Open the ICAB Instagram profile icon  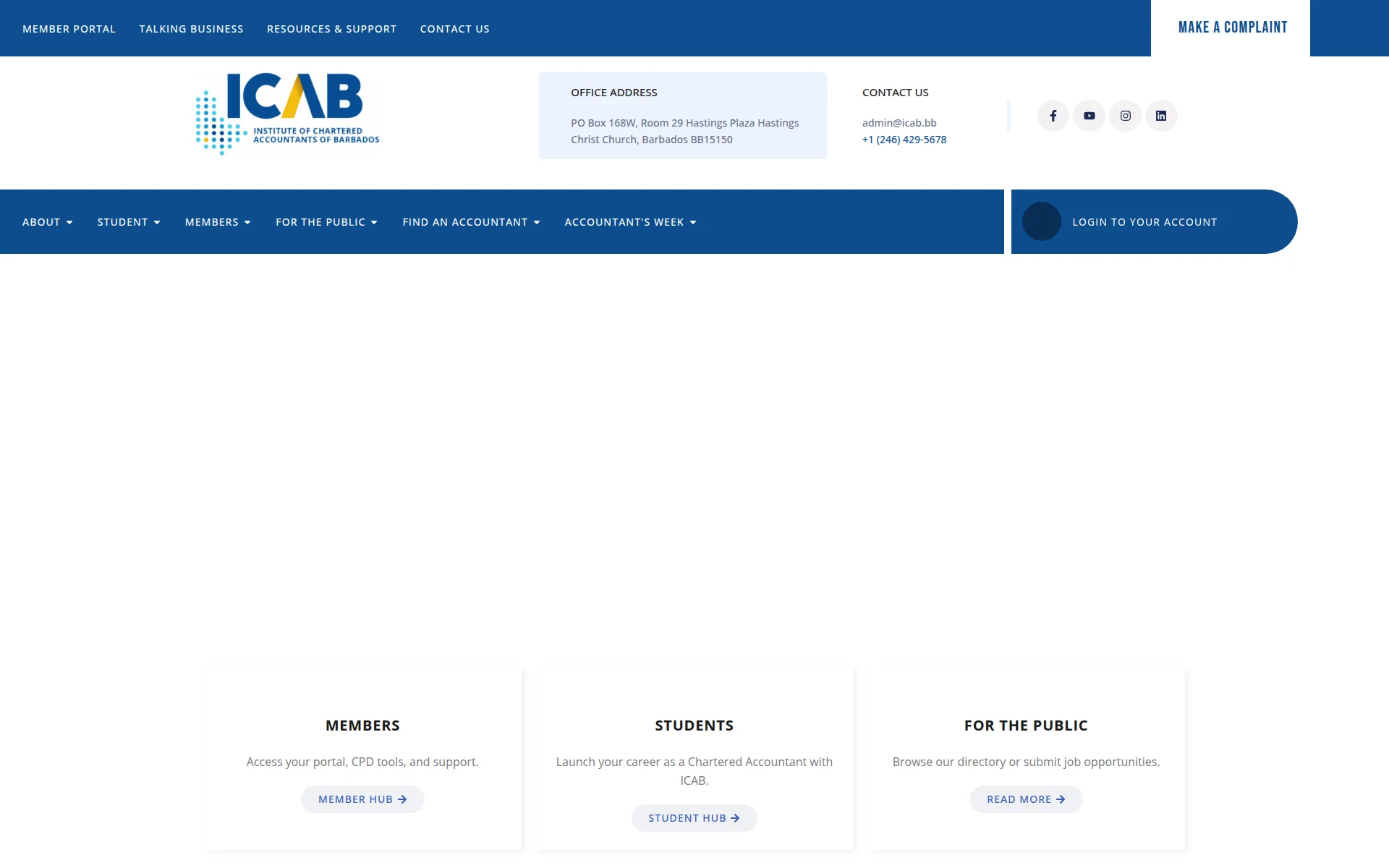1125,116
